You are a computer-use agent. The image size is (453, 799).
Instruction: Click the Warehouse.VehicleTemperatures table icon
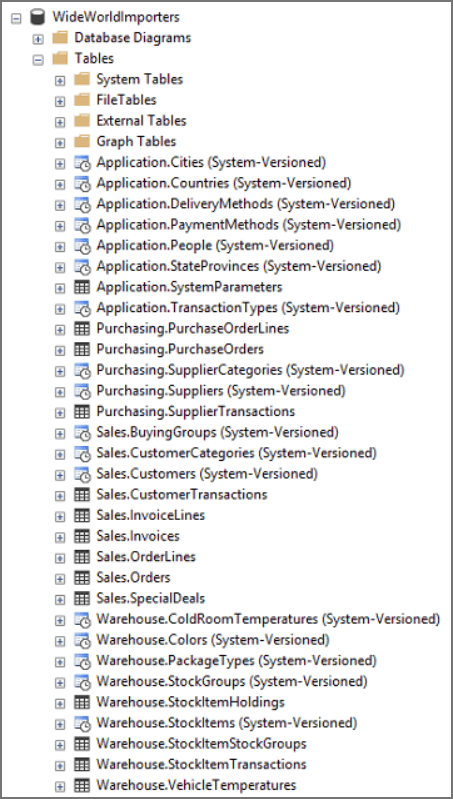(82, 785)
